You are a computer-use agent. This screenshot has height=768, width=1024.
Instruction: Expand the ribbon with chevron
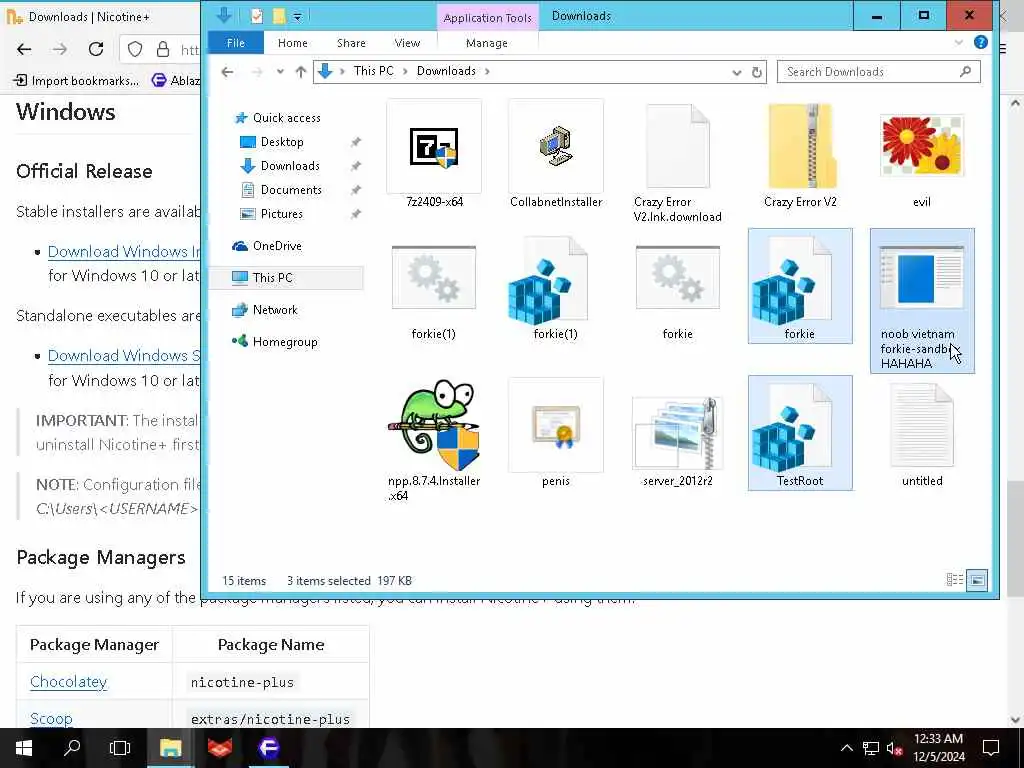959,43
